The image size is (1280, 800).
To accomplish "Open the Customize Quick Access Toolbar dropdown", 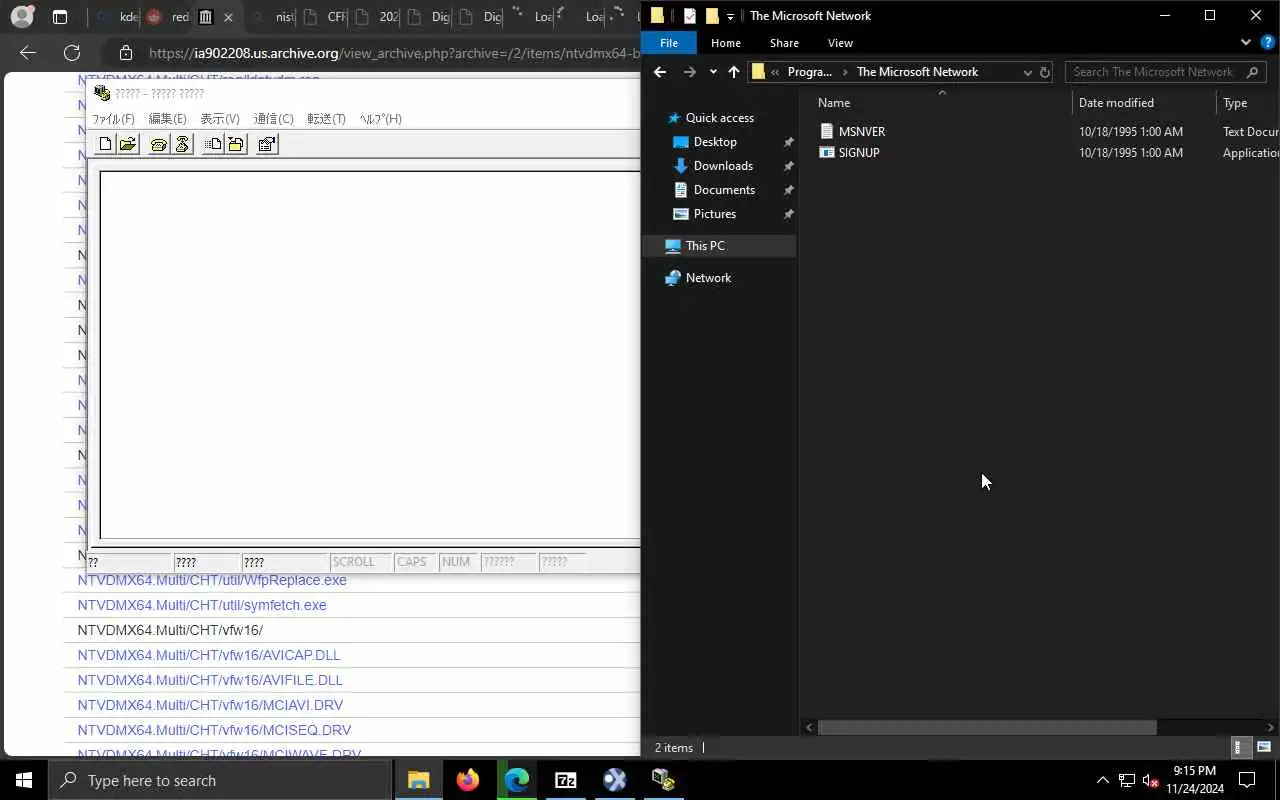I will click(x=730, y=16).
